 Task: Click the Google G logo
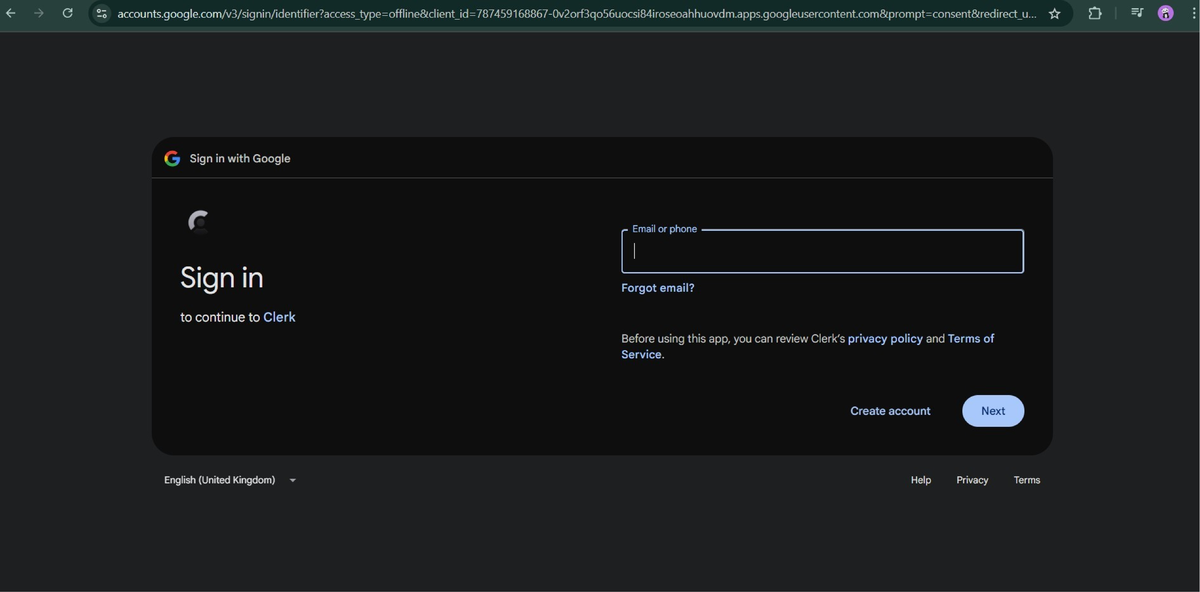coord(172,158)
